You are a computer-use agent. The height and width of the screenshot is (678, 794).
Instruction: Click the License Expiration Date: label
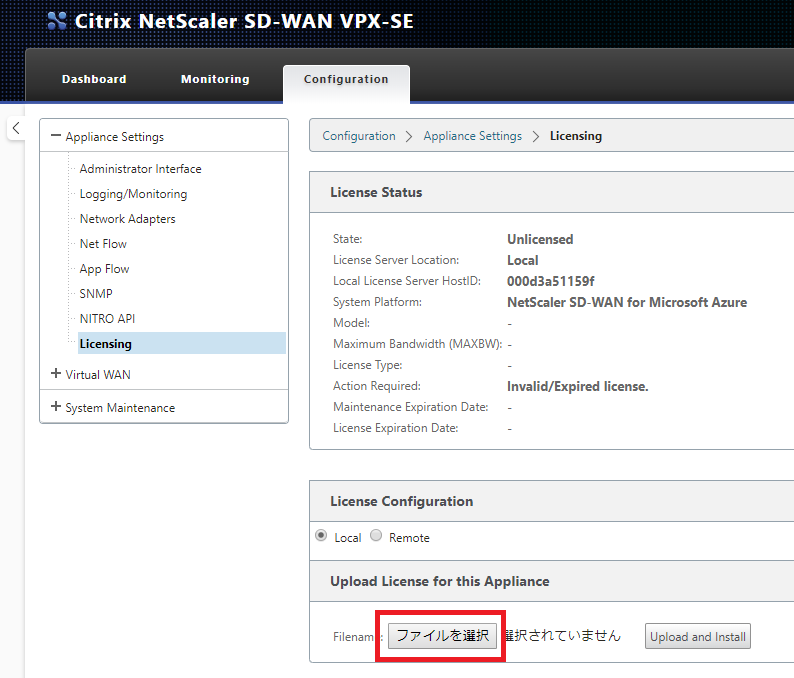(x=395, y=428)
